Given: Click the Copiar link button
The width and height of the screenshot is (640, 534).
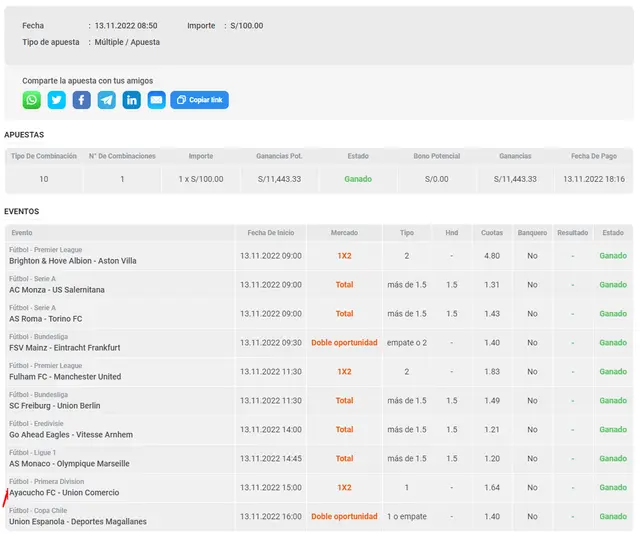Looking at the screenshot, I should (x=200, y=100).
